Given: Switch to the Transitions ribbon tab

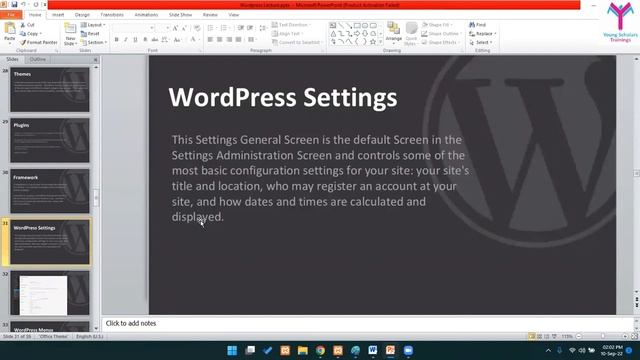Looking at the screenshot, I should click(112, 15).
